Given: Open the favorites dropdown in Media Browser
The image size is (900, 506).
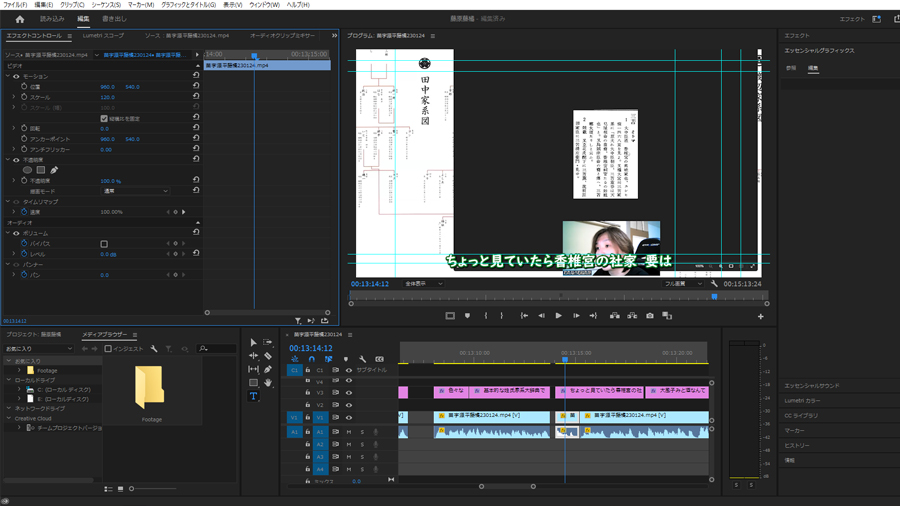Looking at the screenshot, I should (x=39, y=348).
